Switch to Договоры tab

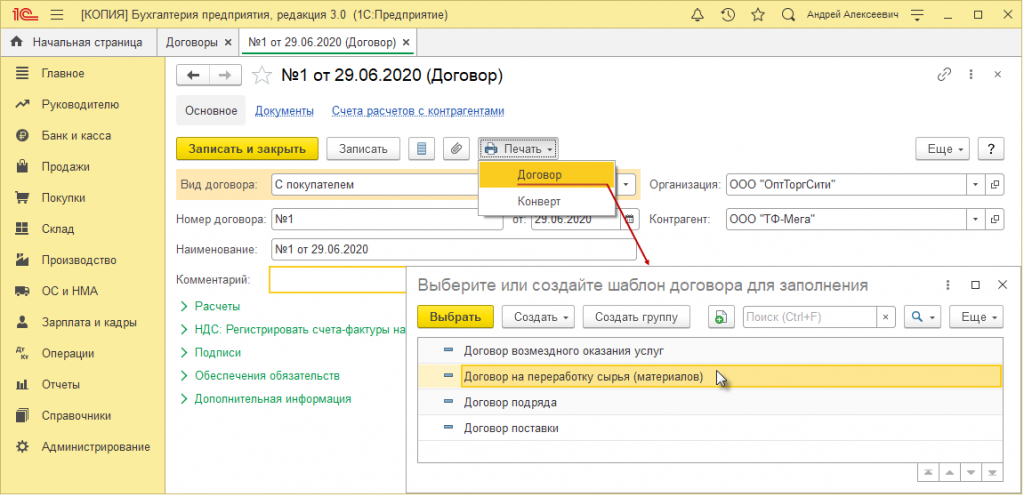click(191, 42)
